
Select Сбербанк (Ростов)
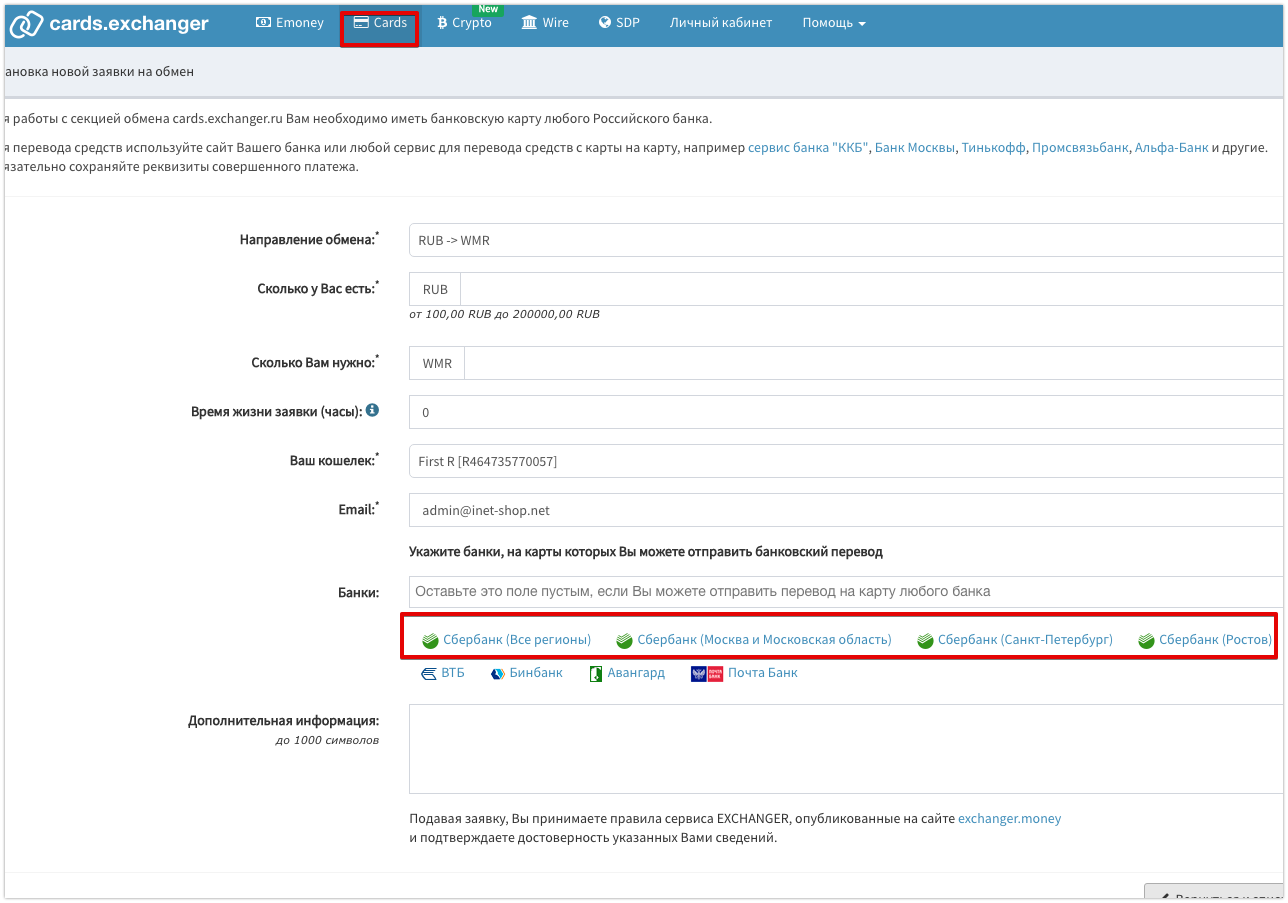(1204, 639)
